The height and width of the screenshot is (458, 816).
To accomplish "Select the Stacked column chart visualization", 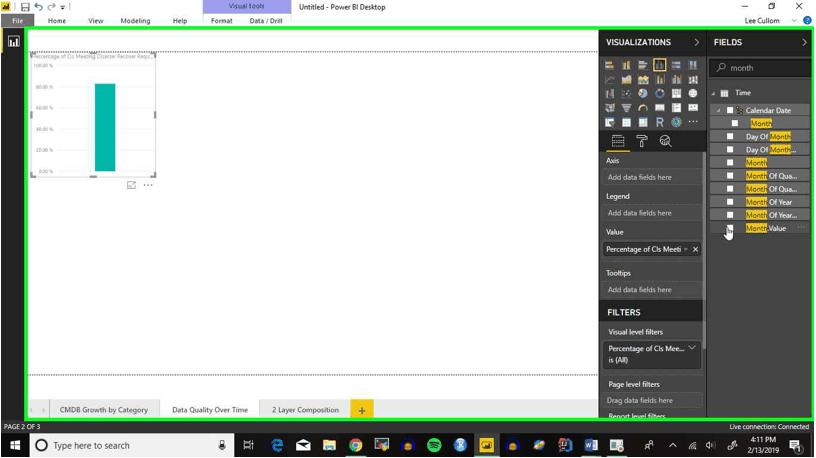I will pos(626,65).
